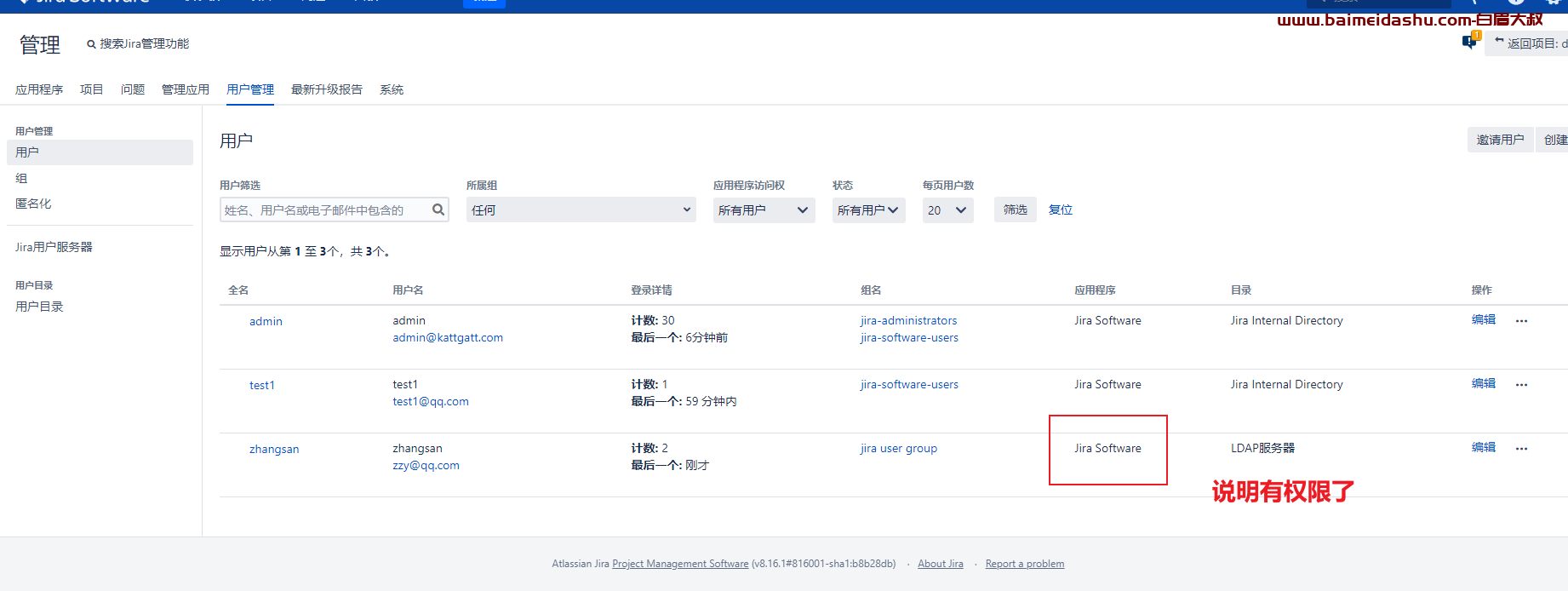The height and width of the screenshot is (591, 1568).
Task: Open admin's jira-software-users group link
Action: pos(909,337)
